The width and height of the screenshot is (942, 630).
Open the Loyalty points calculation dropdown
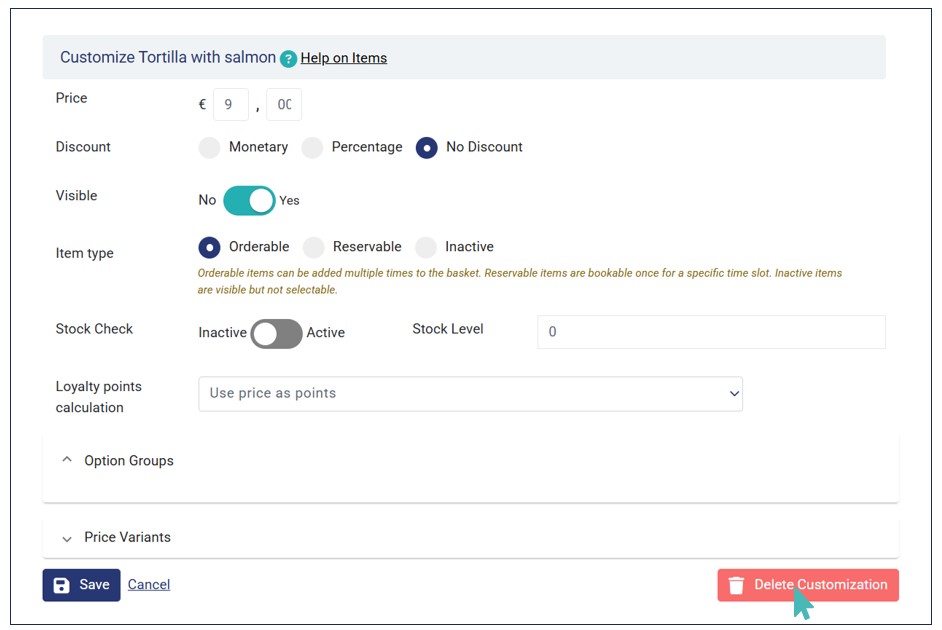(470, 394)
